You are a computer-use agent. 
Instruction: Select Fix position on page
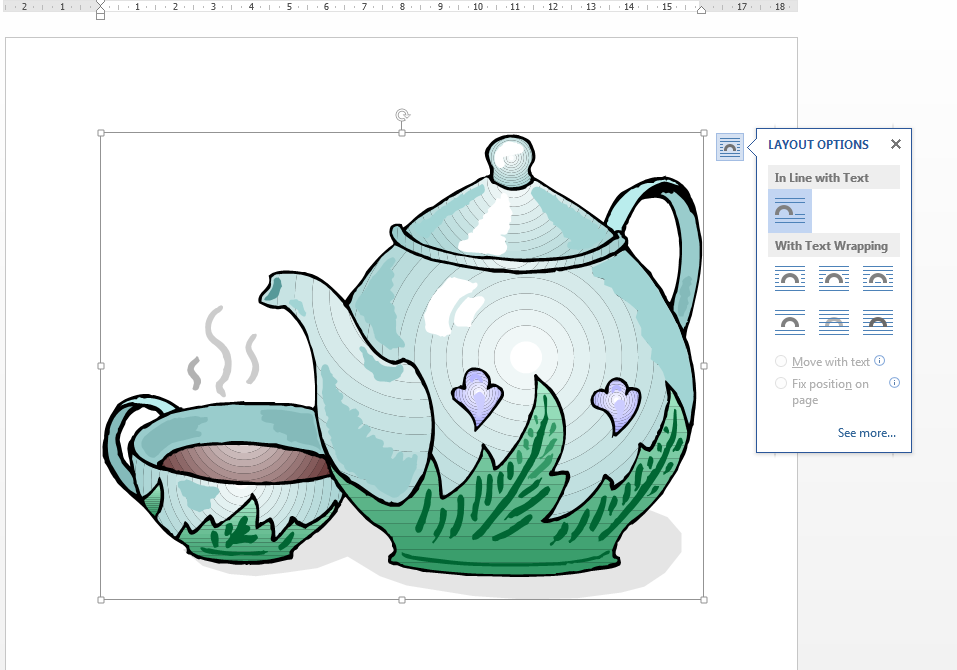click(780, 383)
